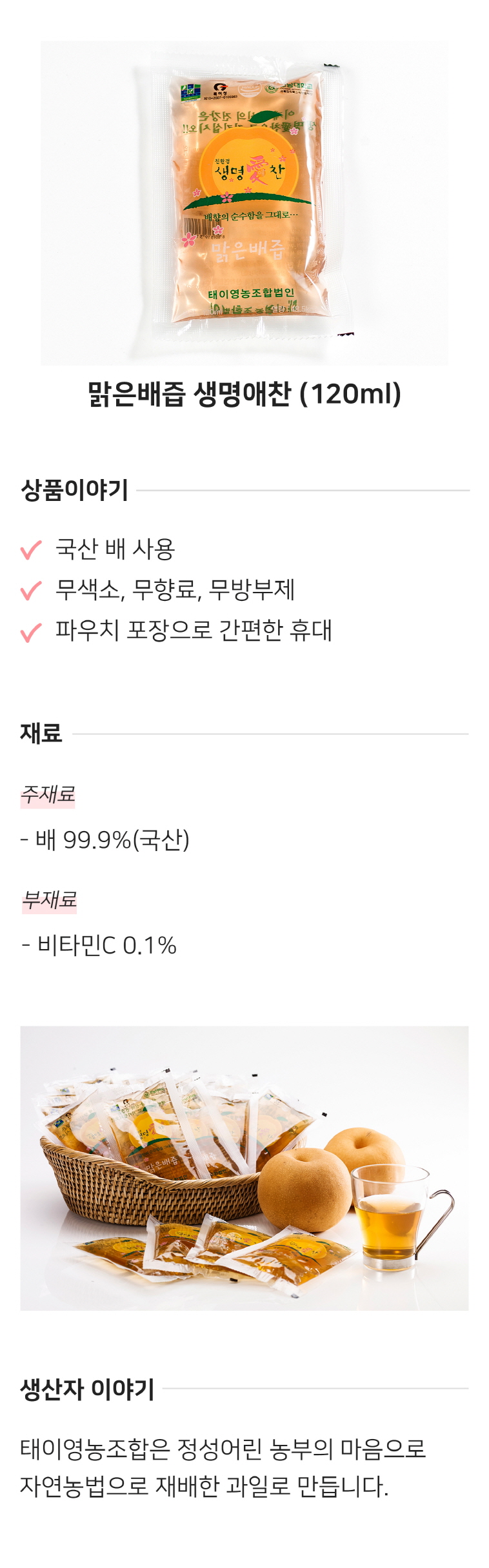Click the 생산자 이야기 section heading

[x=88, y=1389]
